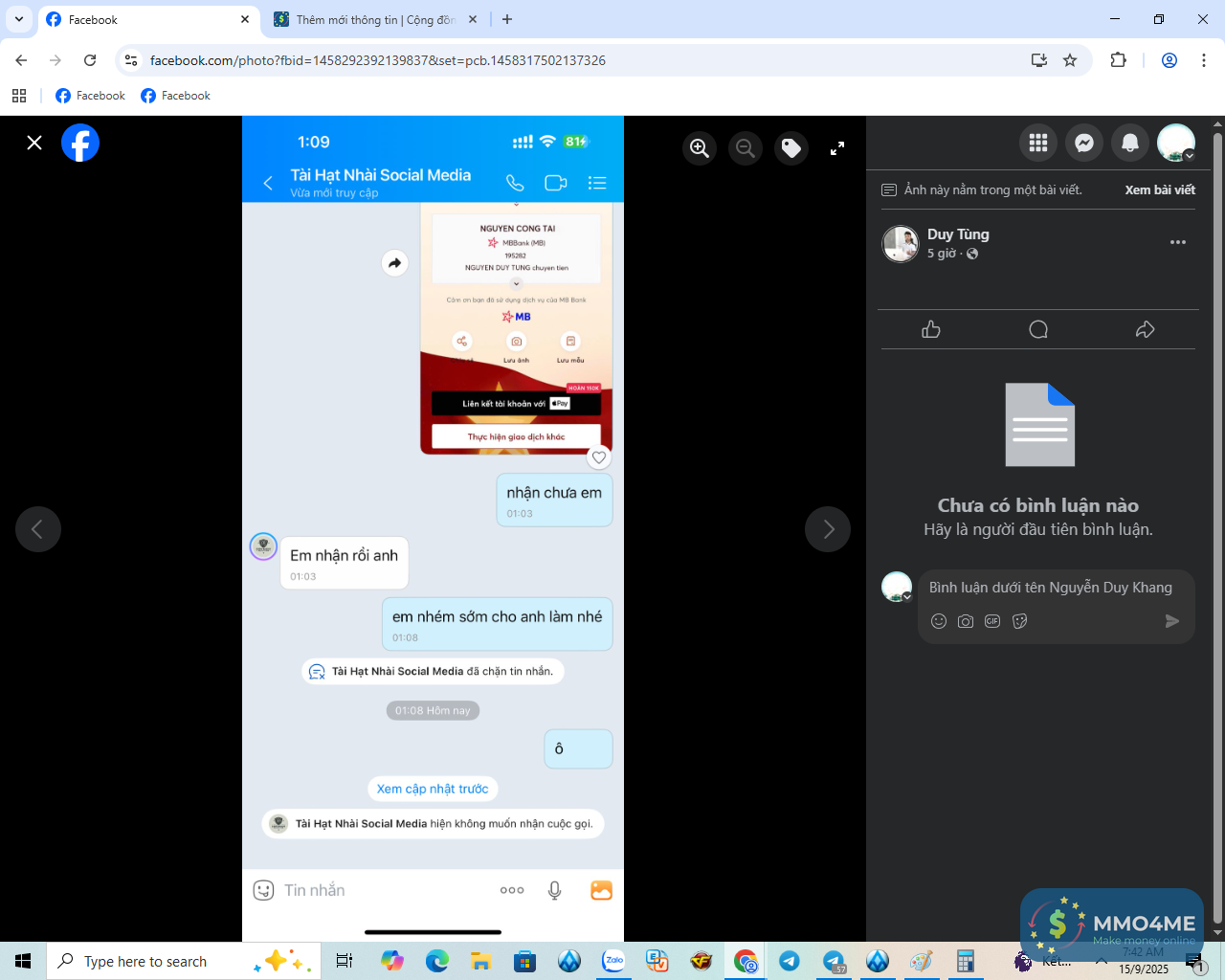
Task: Open File Explorer from the taskbar
Action: coord(480,961)
